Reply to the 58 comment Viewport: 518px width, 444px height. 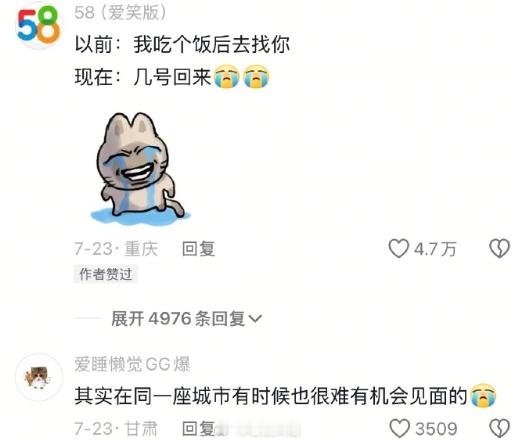tap(198, 249)
